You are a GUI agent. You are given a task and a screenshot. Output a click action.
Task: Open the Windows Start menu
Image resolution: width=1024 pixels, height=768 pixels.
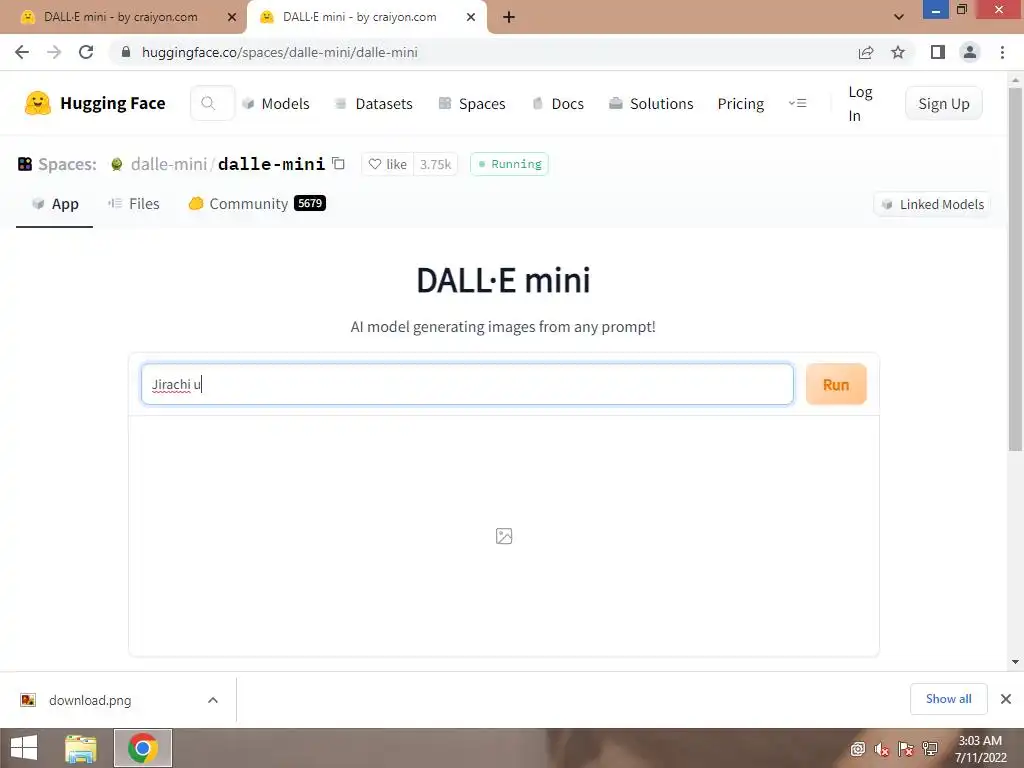24,748
